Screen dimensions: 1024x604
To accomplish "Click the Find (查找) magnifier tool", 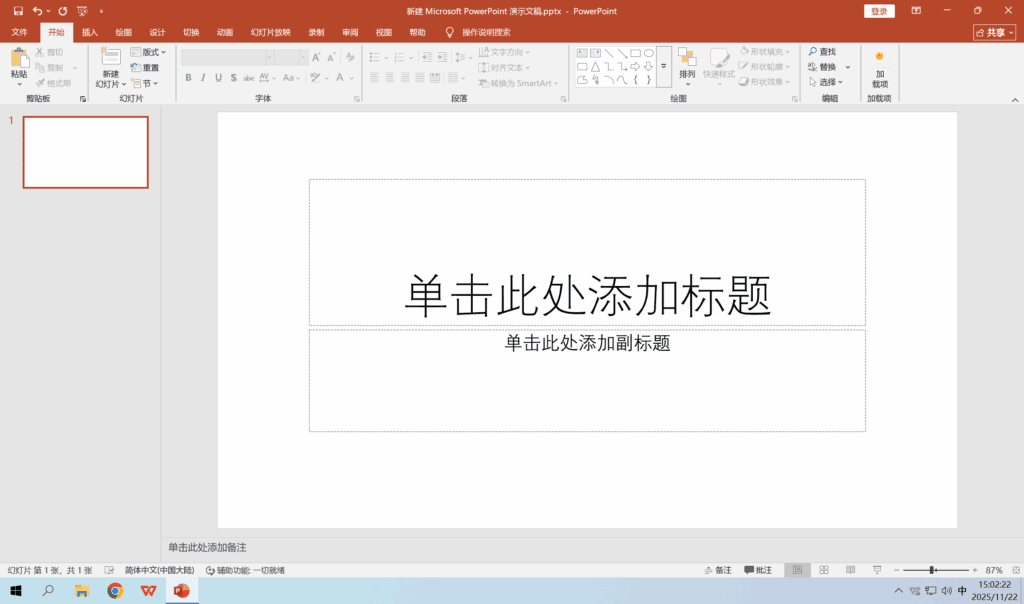I will pos(822,52).
